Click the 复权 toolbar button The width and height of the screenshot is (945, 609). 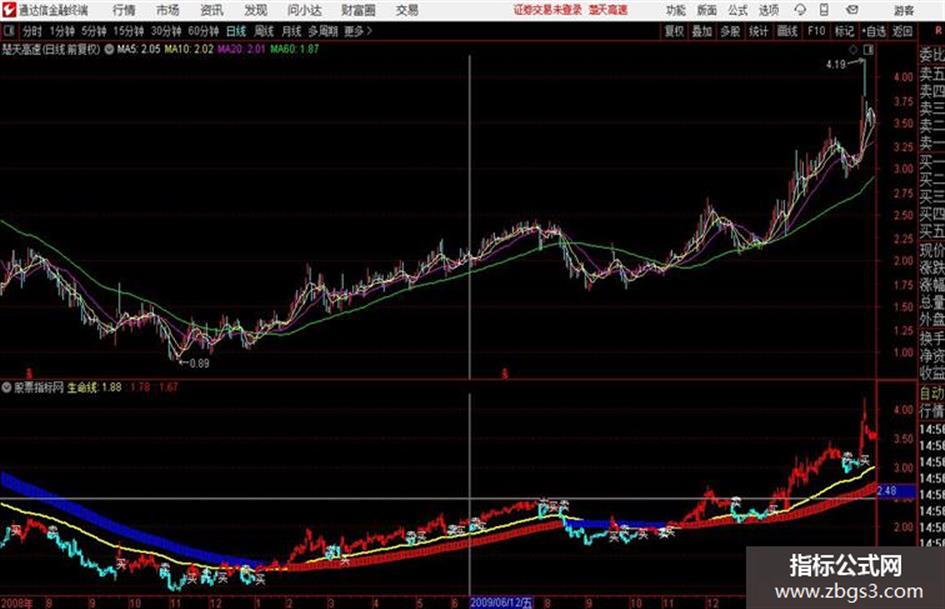[673, 31]
